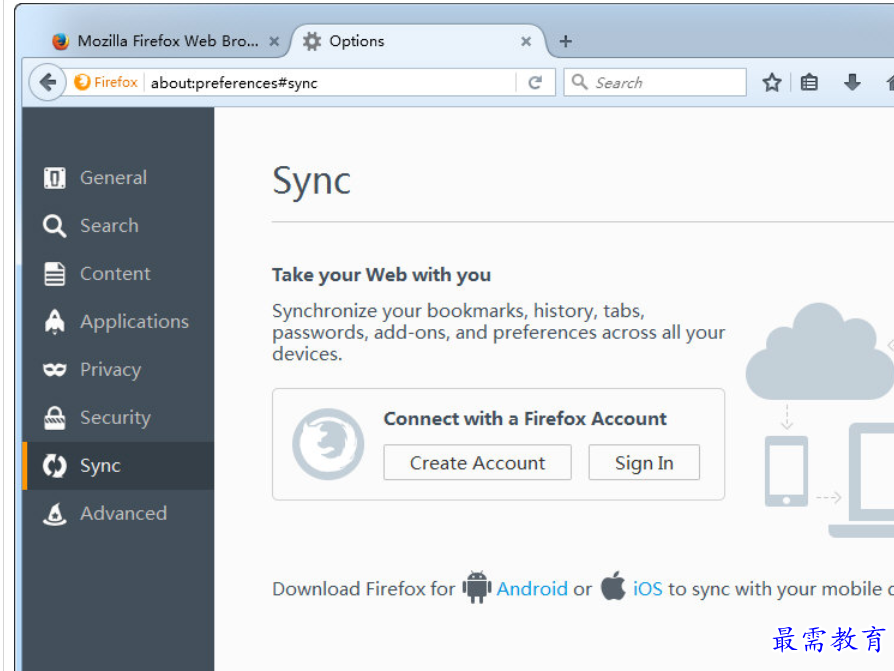Click the Firefox Account globe logo
894x671 pixels.
pos(328,444)
